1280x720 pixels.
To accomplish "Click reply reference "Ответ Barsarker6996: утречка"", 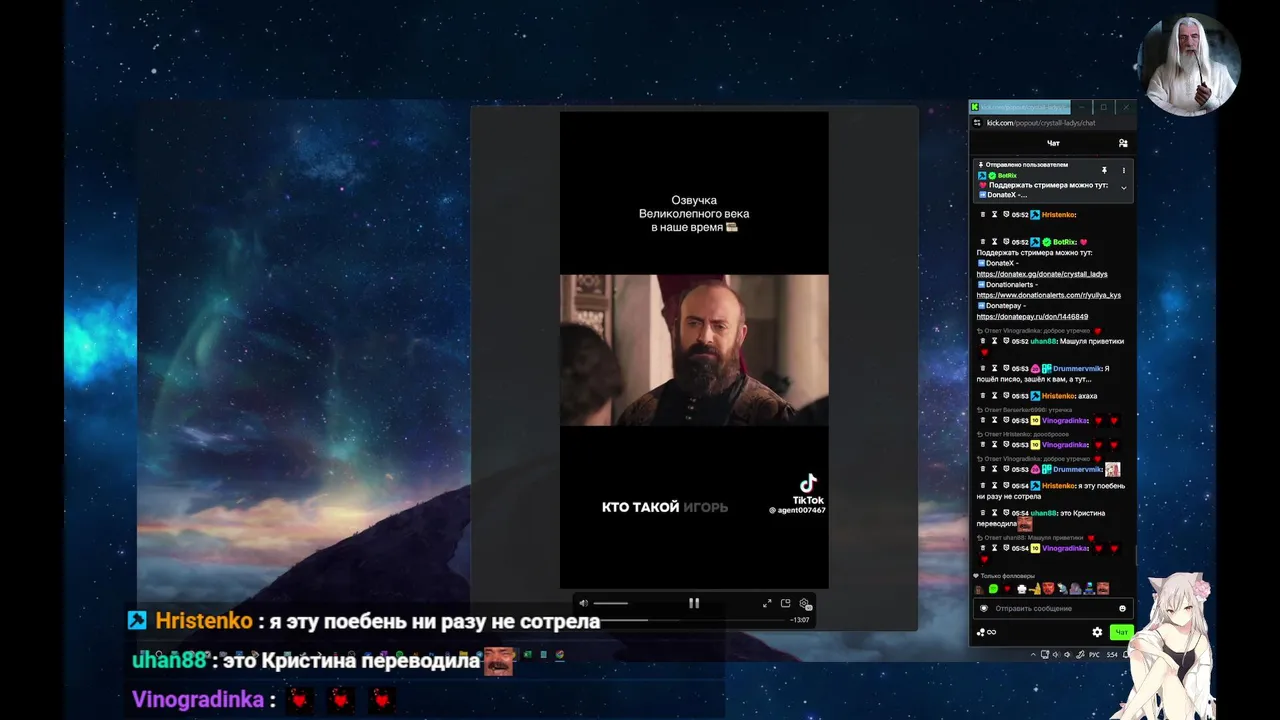I will pos(1024,409).
